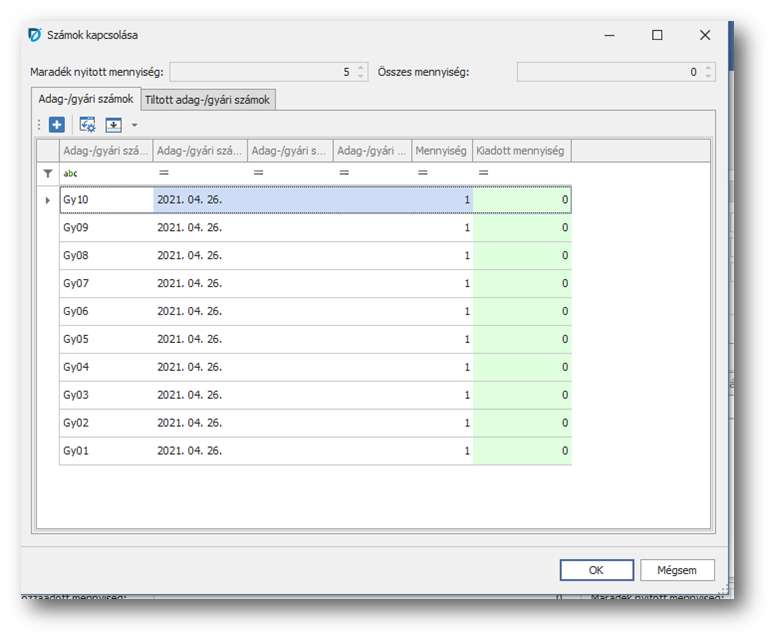The width and height of the screenshot is (776, 641).
Task: Click the green Kiadott mennyiség cell for Gy01
Action: pyautogui.click(x=522, y=451)
